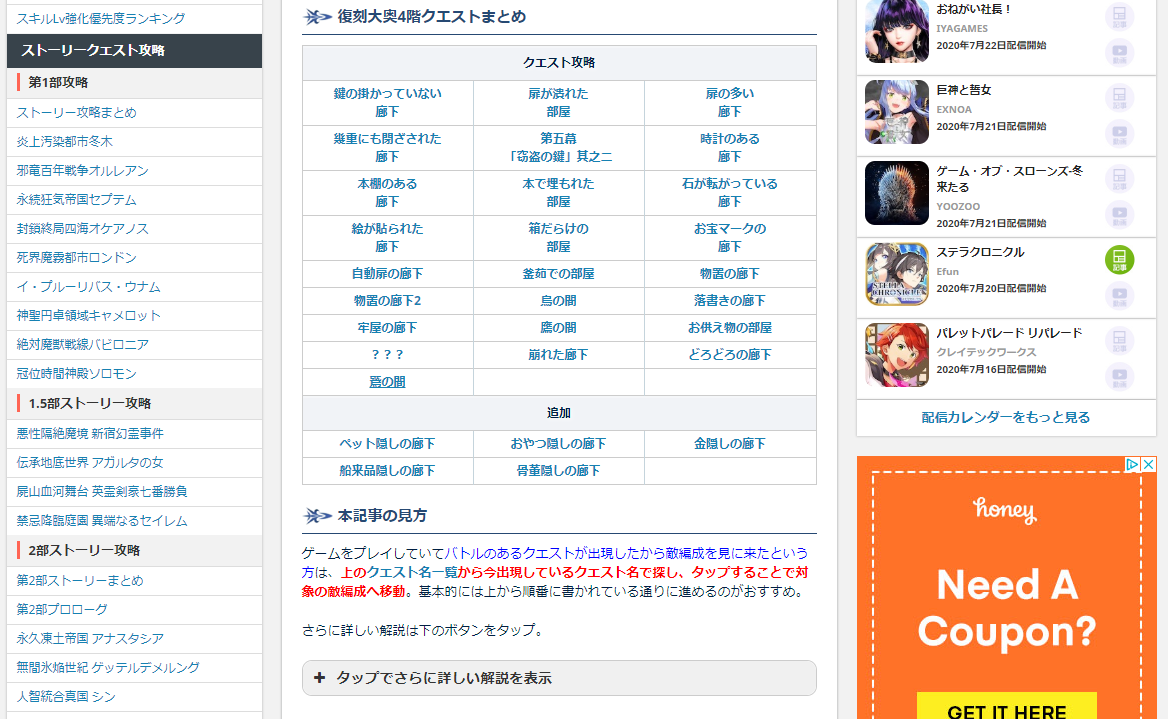The width and height of the screenshot is (1168, 719).
Task: Click the ステラクロニクル game thumbnail
Action: point(896,274)
